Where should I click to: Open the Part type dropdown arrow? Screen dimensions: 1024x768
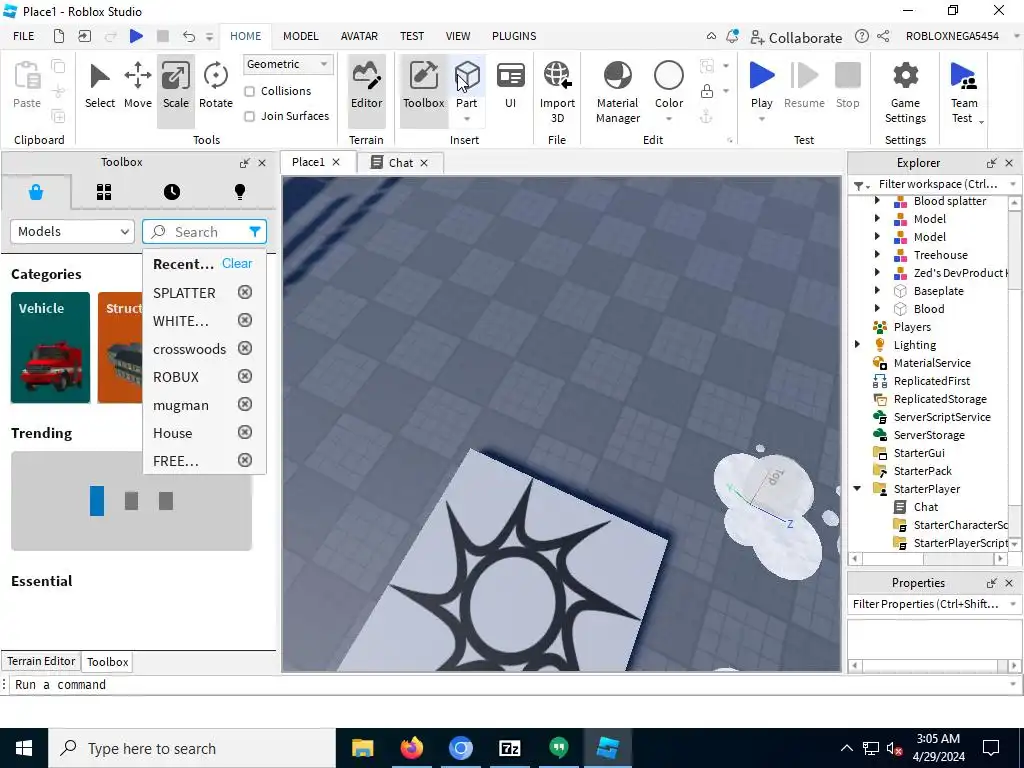tap(467, 119)
